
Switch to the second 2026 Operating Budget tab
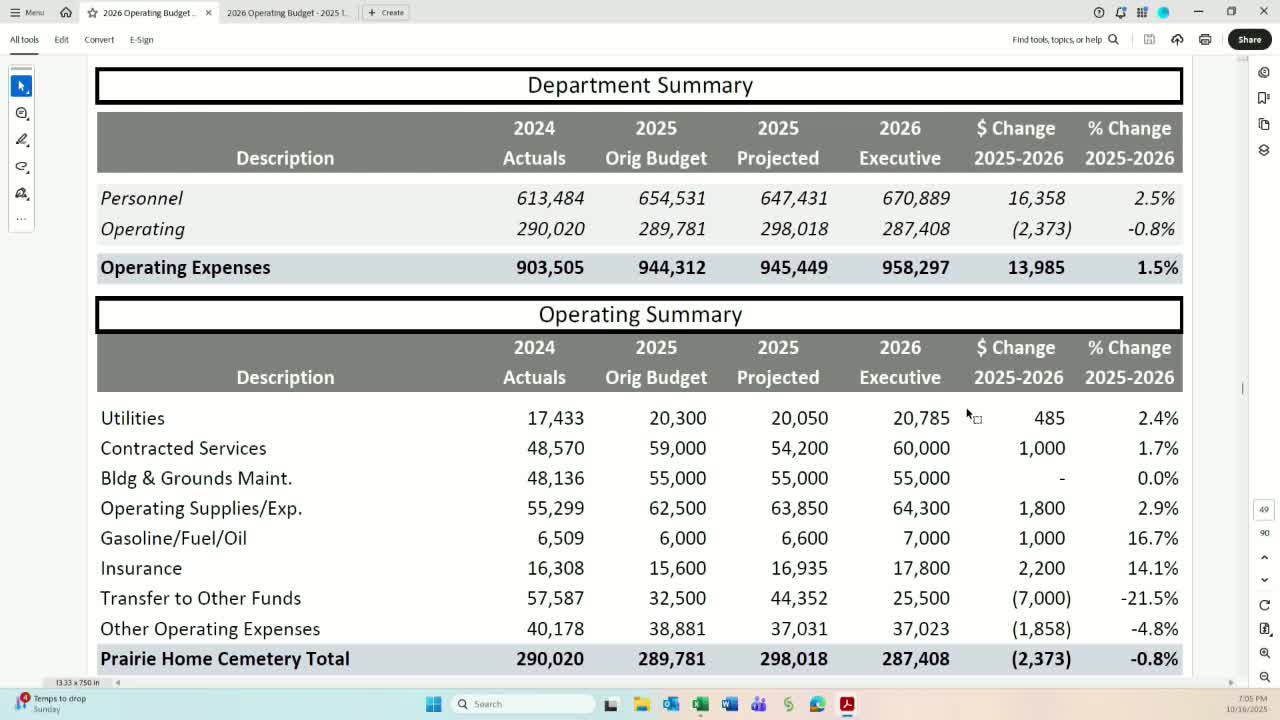click(287, 13)
